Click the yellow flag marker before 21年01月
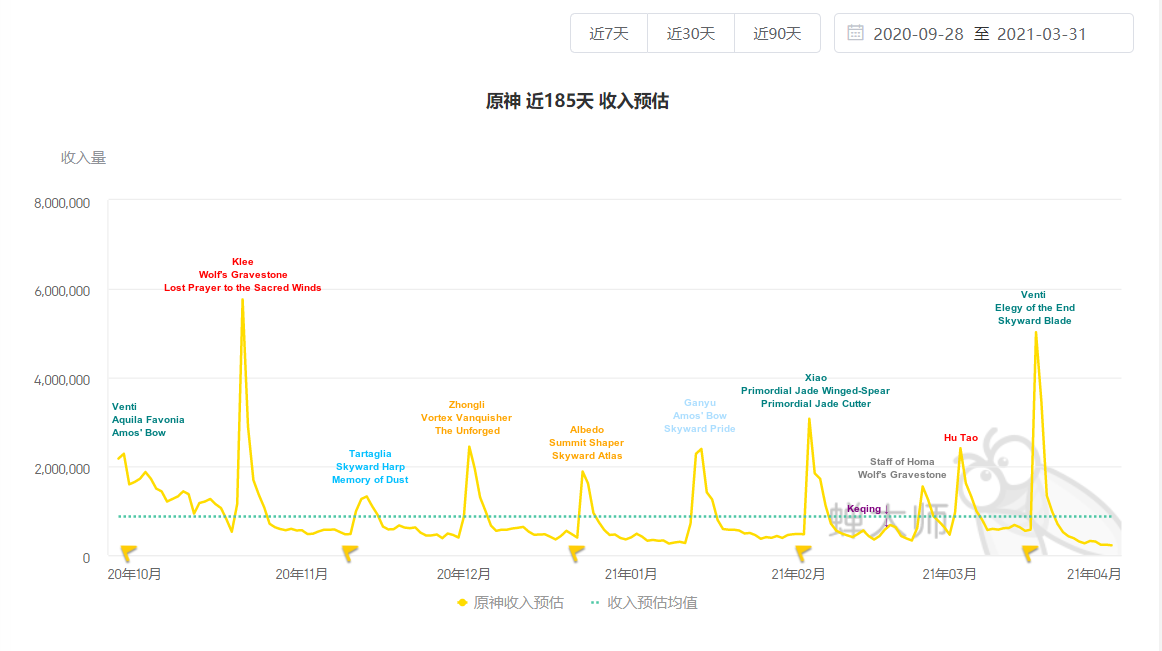The width and height of the screenshot is (1162, 651). pyautogui.click(x=577, y=553)
